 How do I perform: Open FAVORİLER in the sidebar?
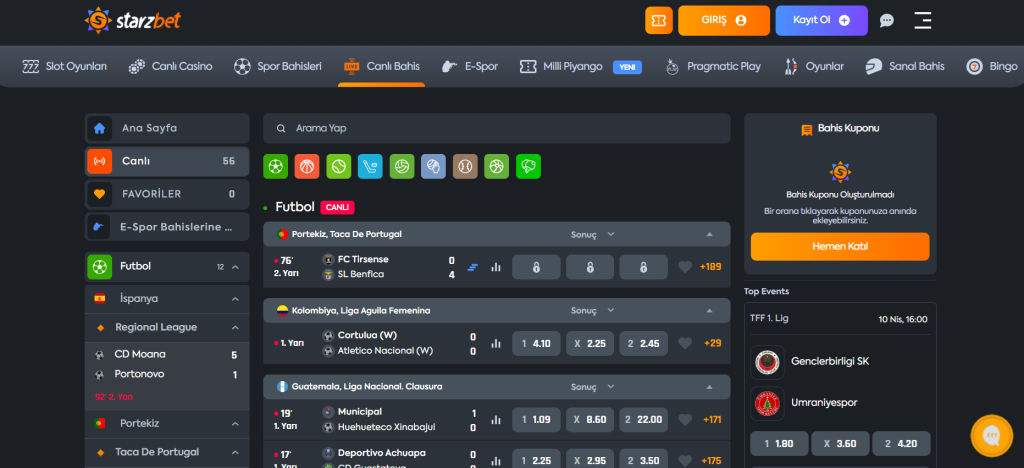click(x=167, y=194)
